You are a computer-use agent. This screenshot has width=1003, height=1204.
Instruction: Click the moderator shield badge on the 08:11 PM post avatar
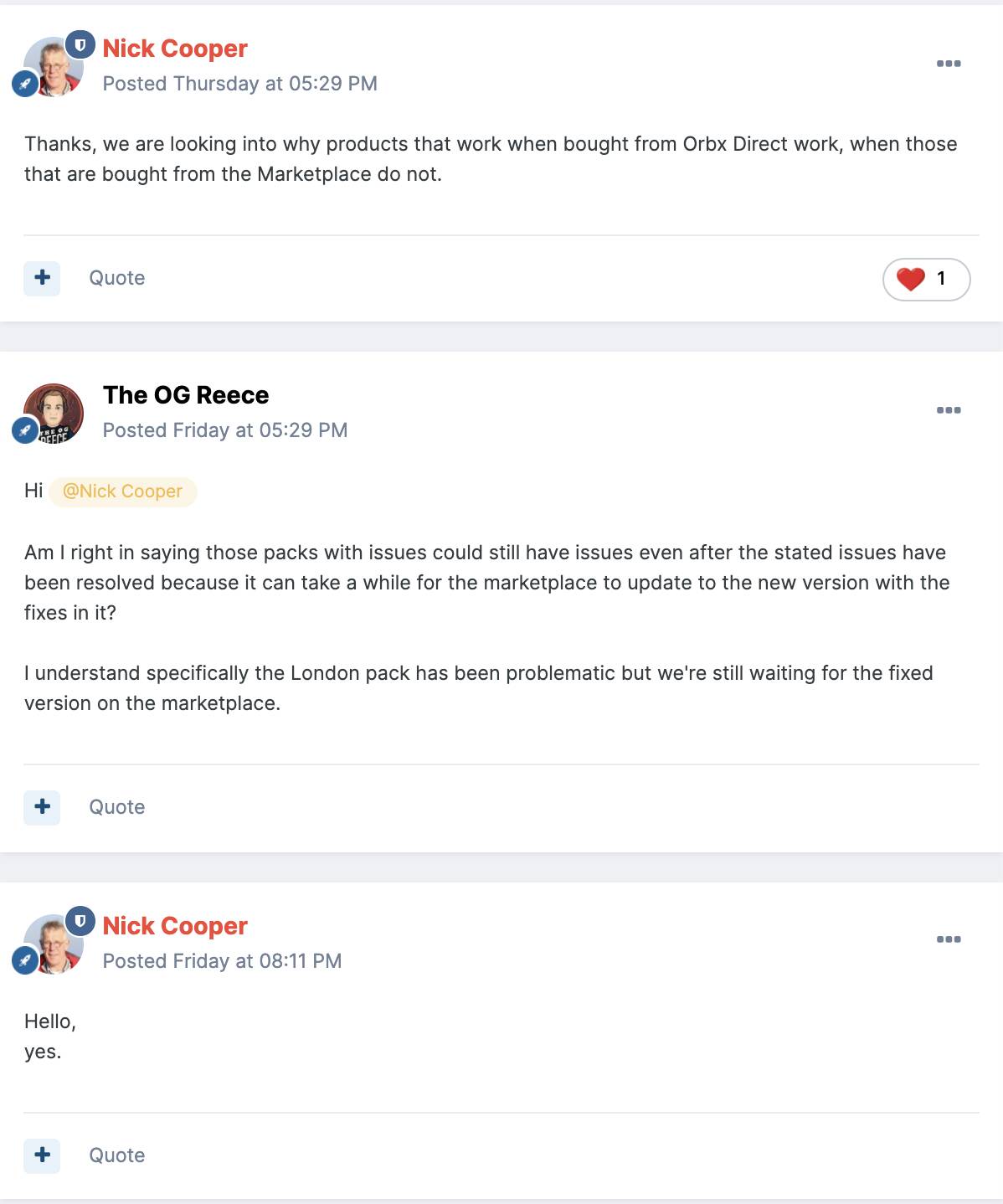pyautogui.click(x=80, y=922)
